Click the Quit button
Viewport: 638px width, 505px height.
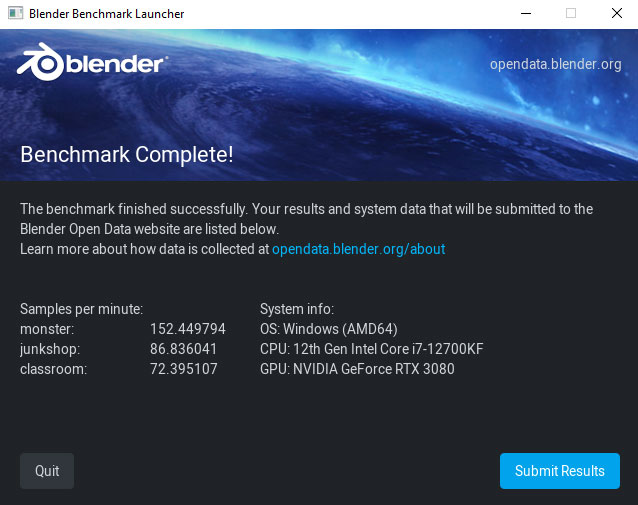tap(47, 471)
